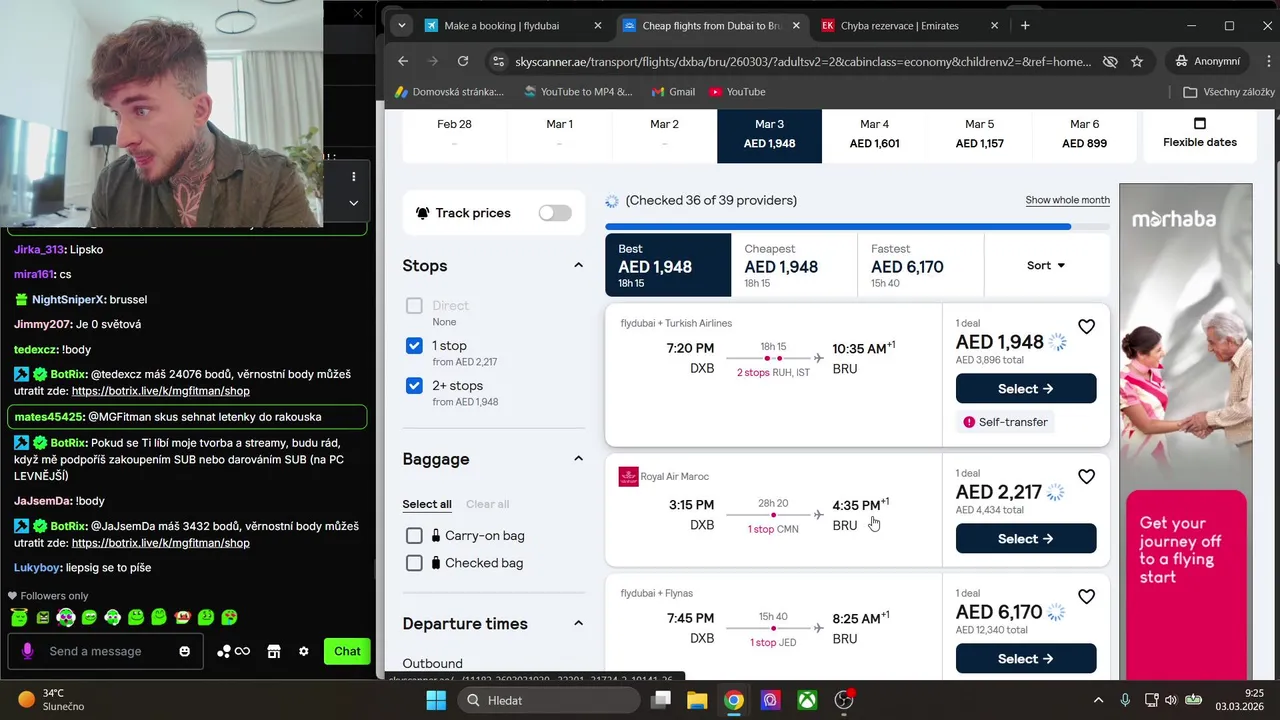Open the Anonymní incognito profile button

pos(1208,61)
